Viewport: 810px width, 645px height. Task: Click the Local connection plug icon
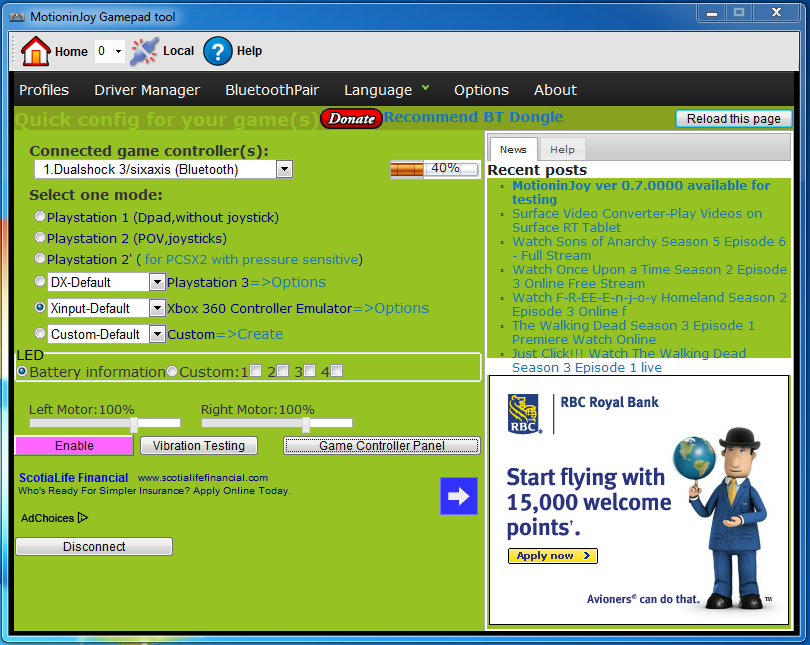click(145, 51)
